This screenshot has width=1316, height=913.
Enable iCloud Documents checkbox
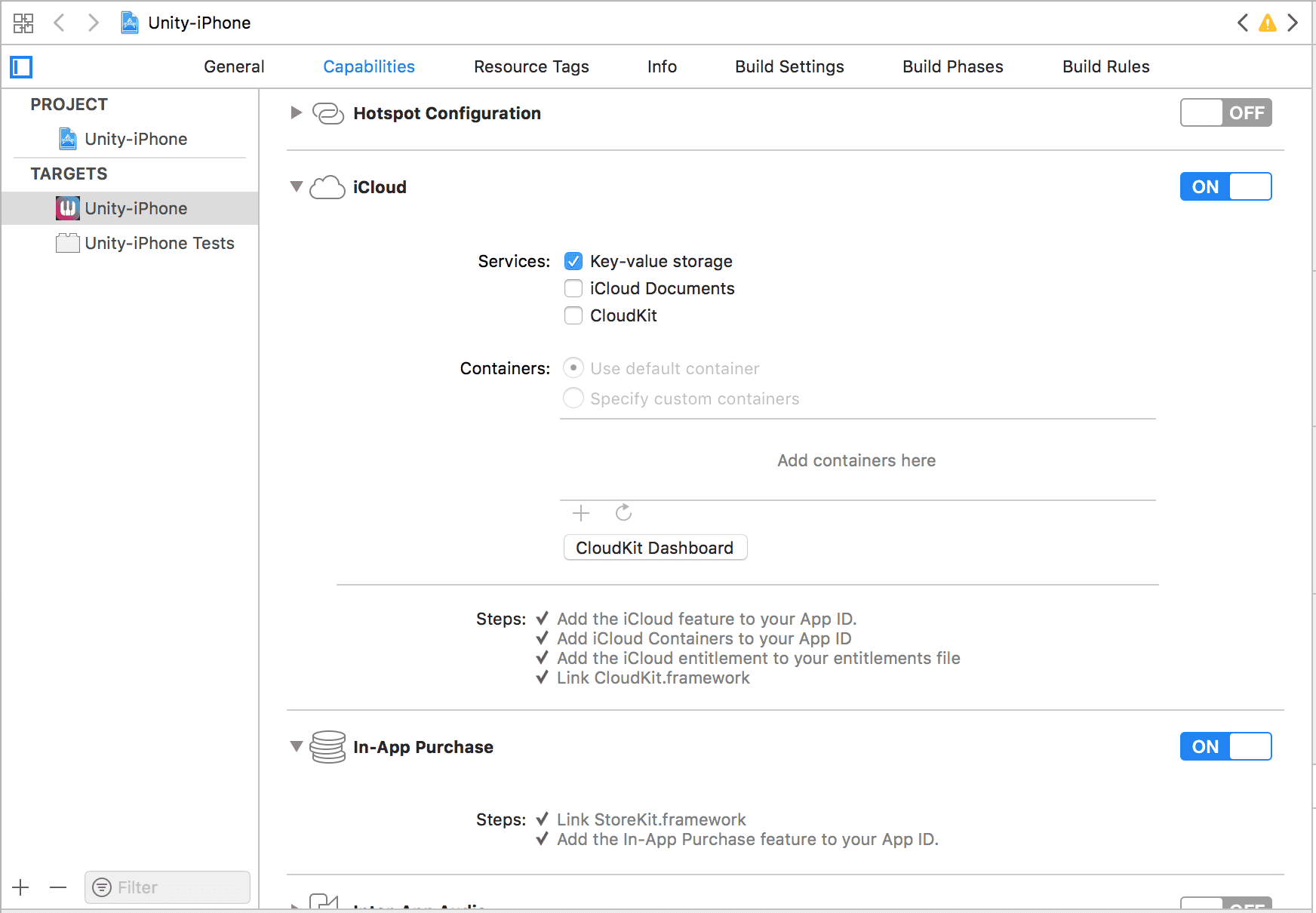click(573, 288)
